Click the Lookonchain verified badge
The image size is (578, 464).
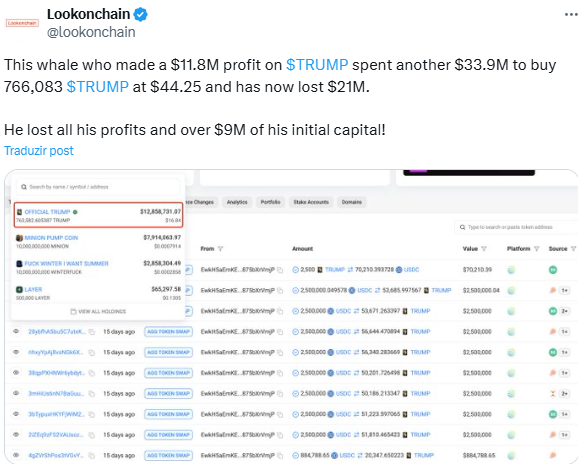(140, 14)
